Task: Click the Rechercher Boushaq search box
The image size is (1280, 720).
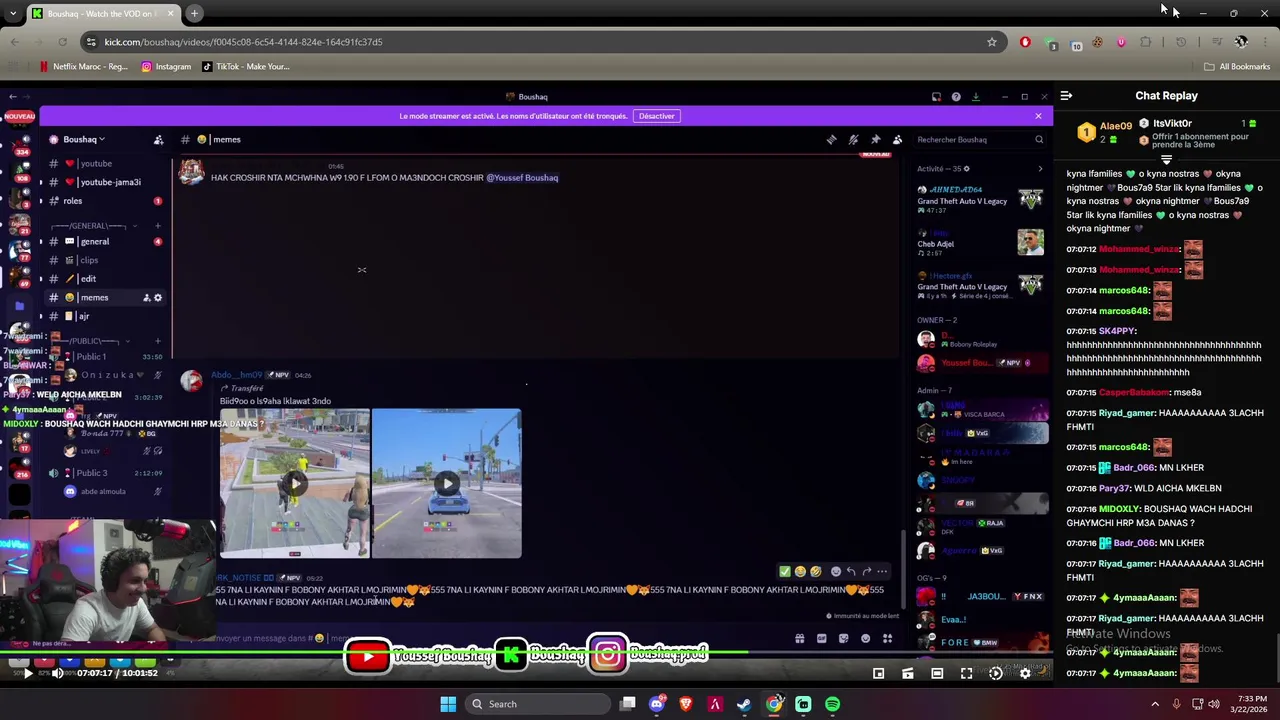Action: [x=979, y=140]
